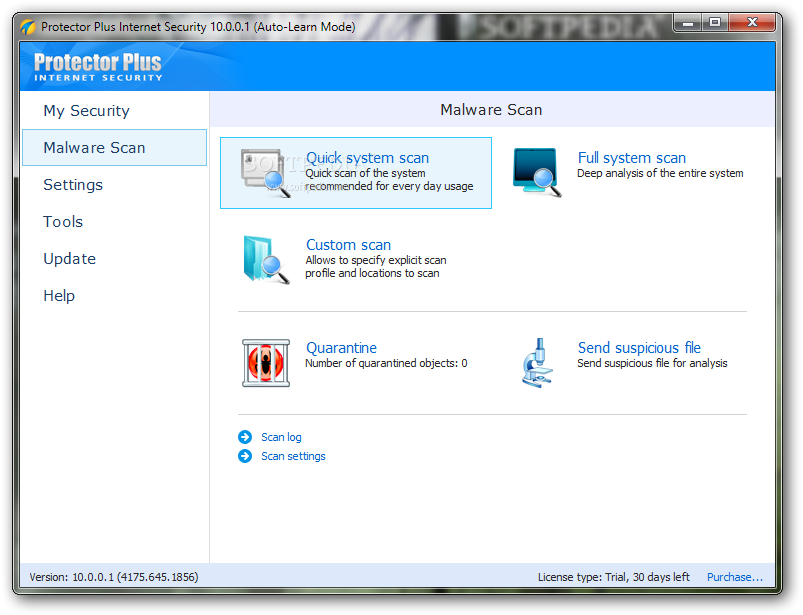Click the arrow icon beside Scan log
This screenshot has height=615, width=803.
tap(245, 437)
